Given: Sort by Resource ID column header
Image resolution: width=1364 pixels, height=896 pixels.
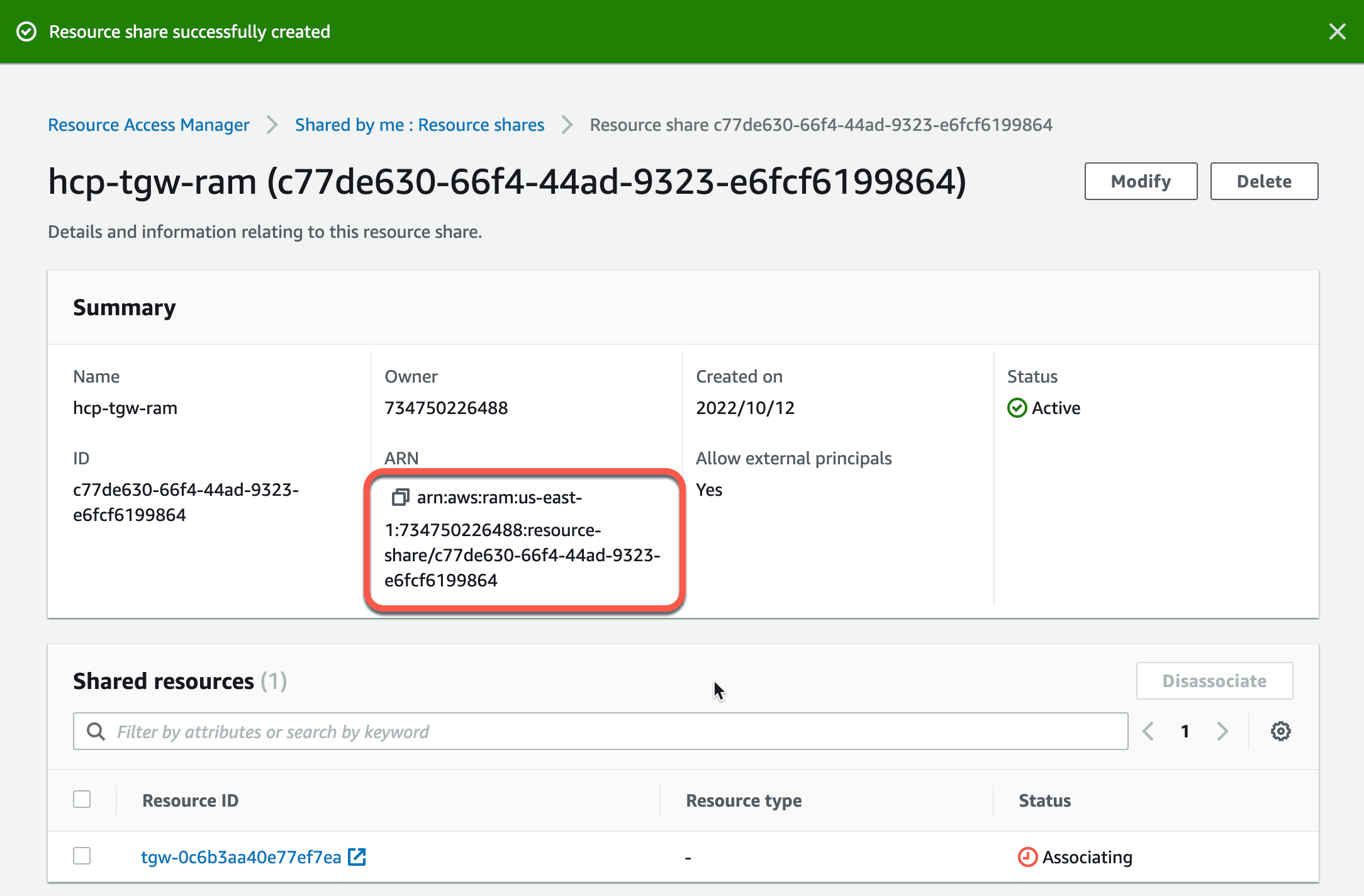Looking at the screenshot, I should click(190, 800).
